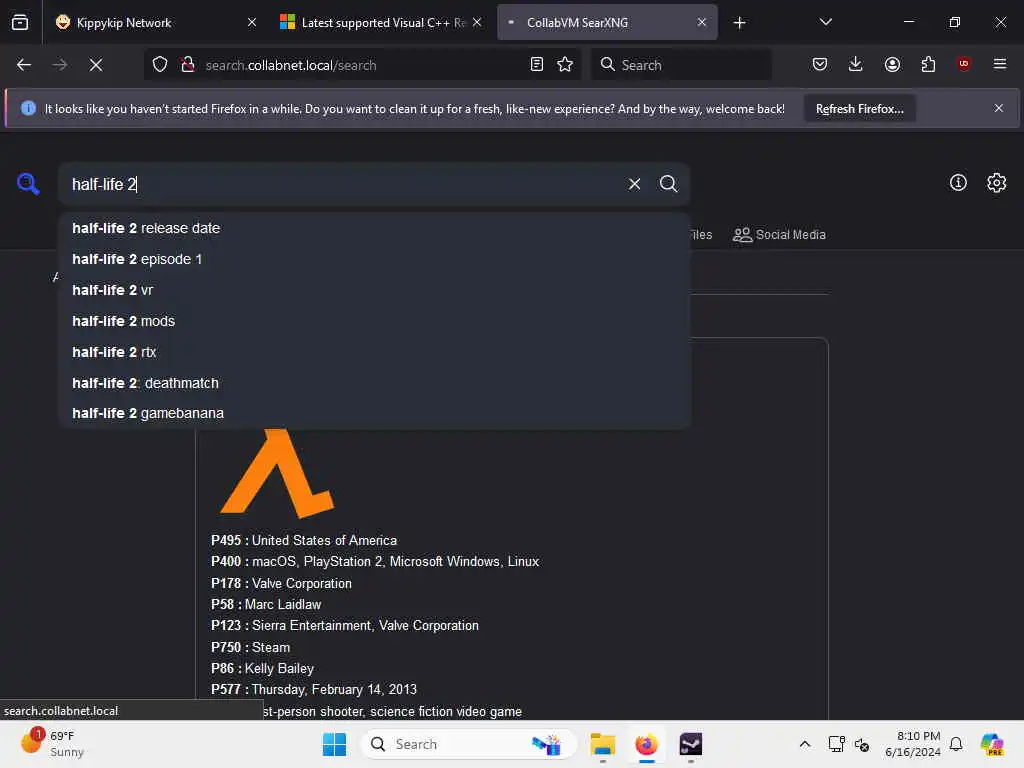
Task: Choose suggestion half-life 2 gamebanana
Action: [374, 413]
